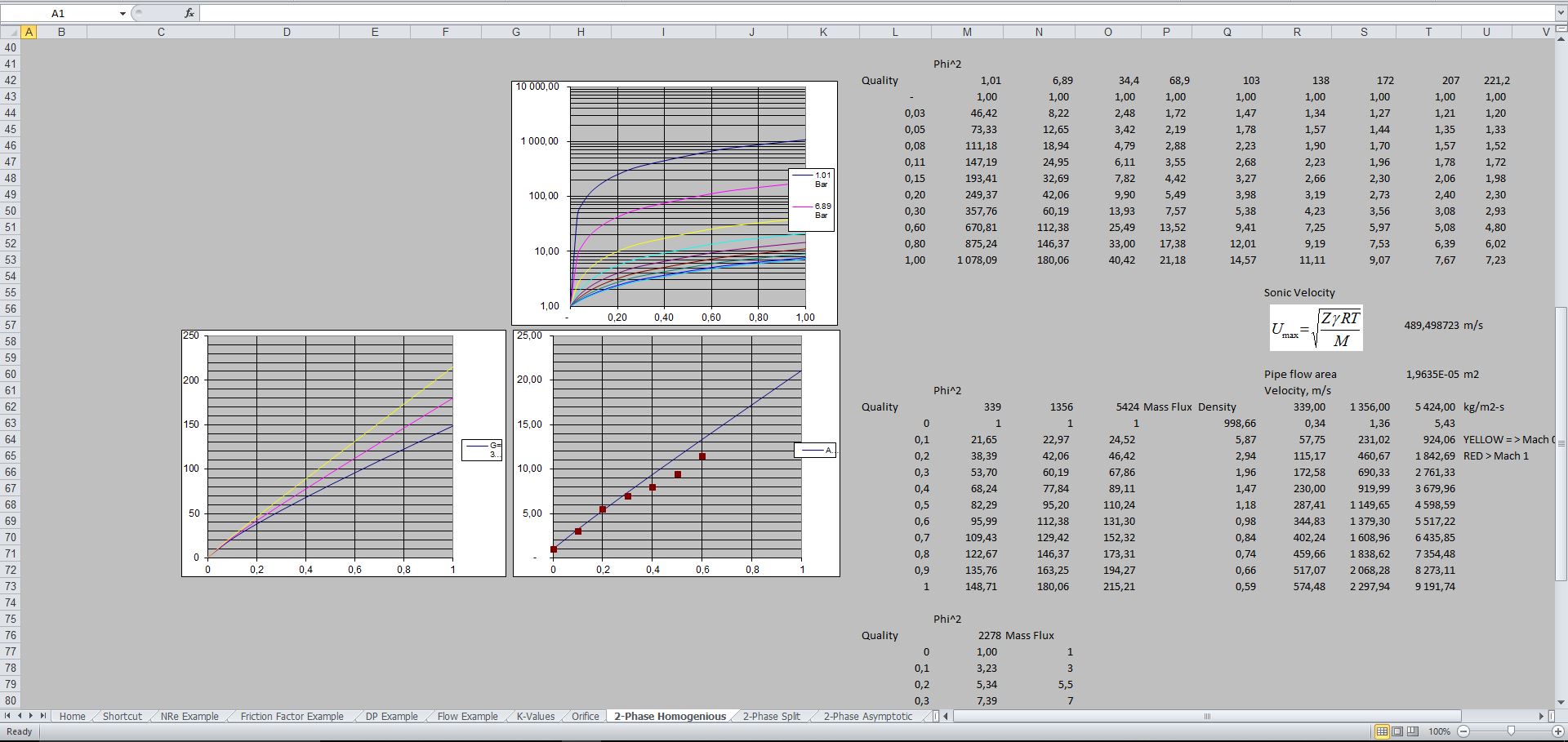Select the 'Pipe flow area' cell
The image size is (1568, 742).
[1300, 374]
